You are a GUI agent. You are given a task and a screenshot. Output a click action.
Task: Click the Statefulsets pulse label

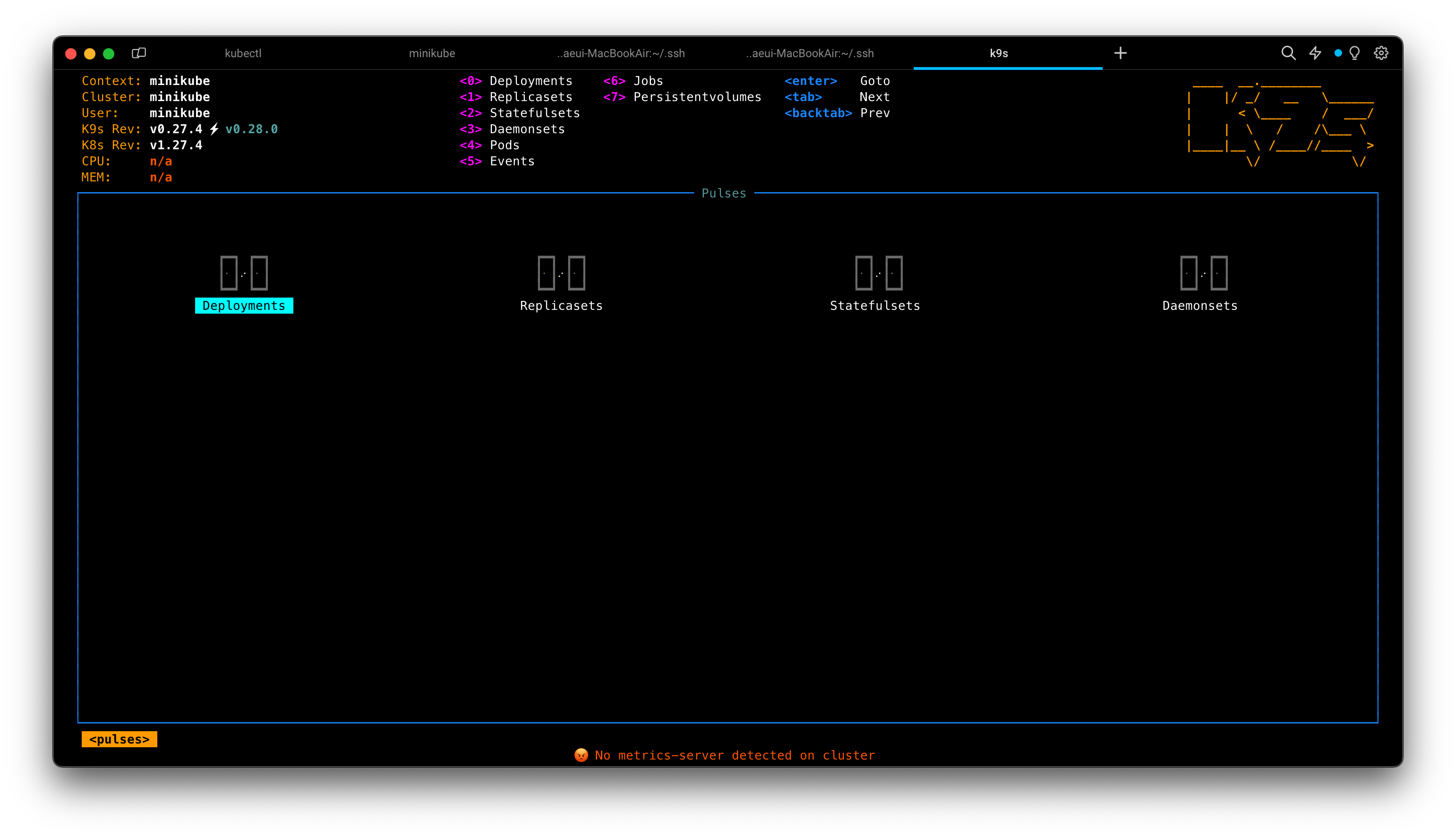coord(874,306)
